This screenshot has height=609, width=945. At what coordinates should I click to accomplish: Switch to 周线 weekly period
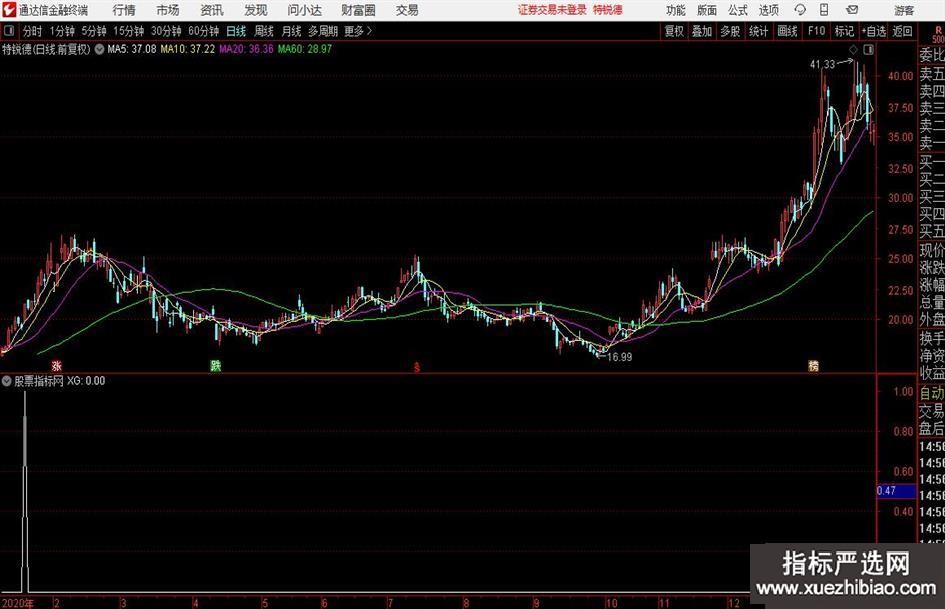(x=263, y=31)
